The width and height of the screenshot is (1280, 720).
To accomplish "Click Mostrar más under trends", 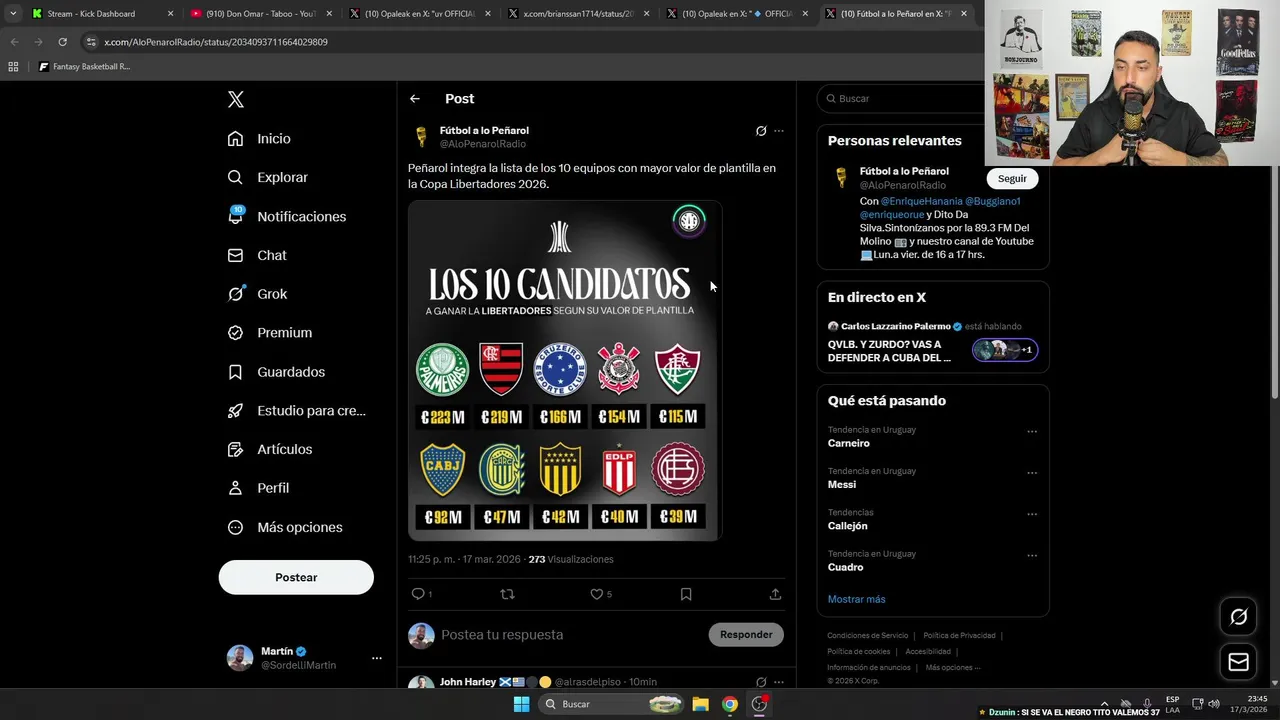I will 856,599.
